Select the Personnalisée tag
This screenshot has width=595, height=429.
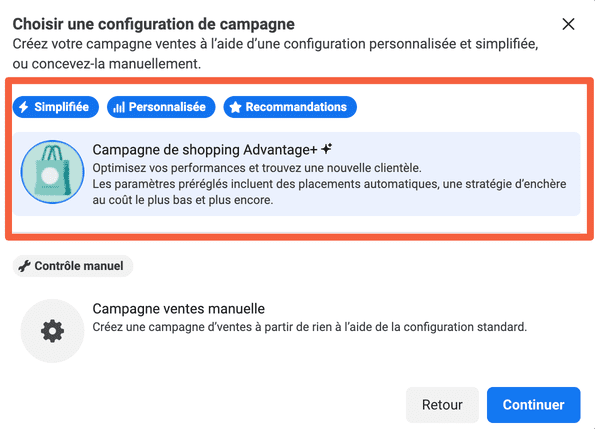(161, 107)
